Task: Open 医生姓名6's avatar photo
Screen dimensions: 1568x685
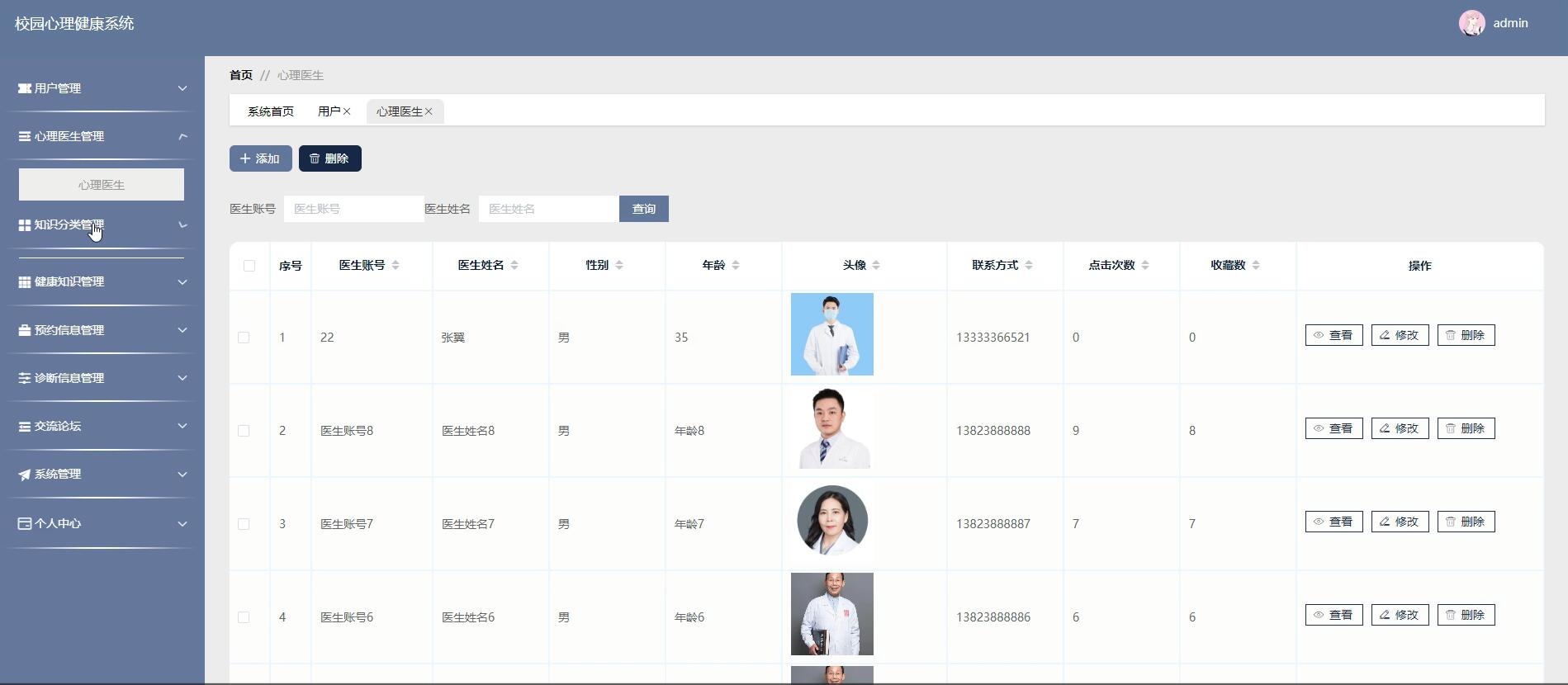Action: 832,614
